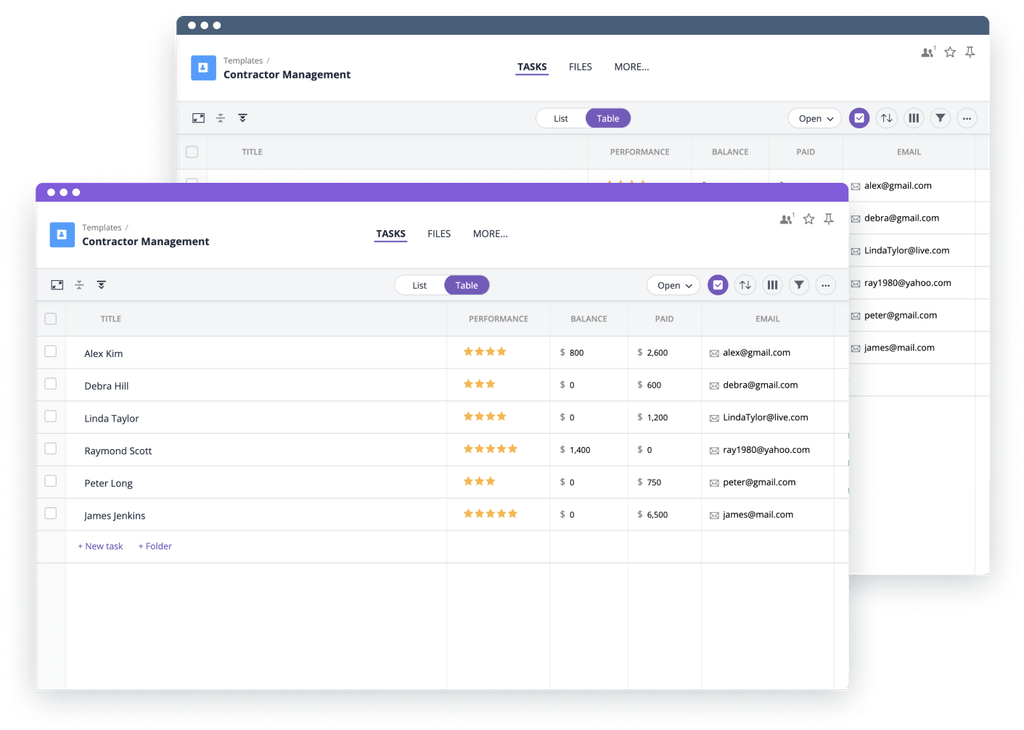Click Templates breadcrumb in front window
1024x730 pixels.
click(x=102, y=227)
